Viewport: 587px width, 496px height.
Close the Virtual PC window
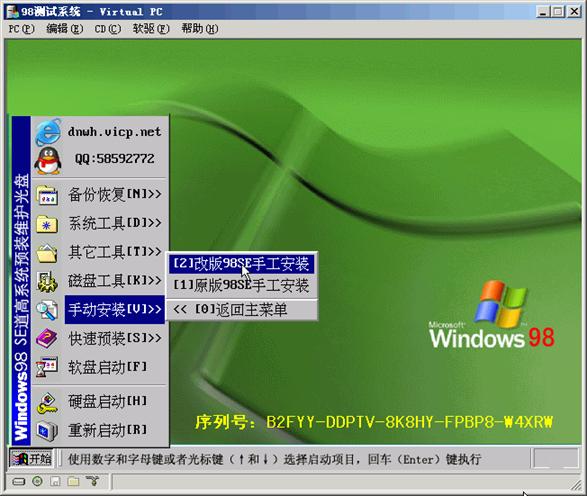click(x=574, y=12)
